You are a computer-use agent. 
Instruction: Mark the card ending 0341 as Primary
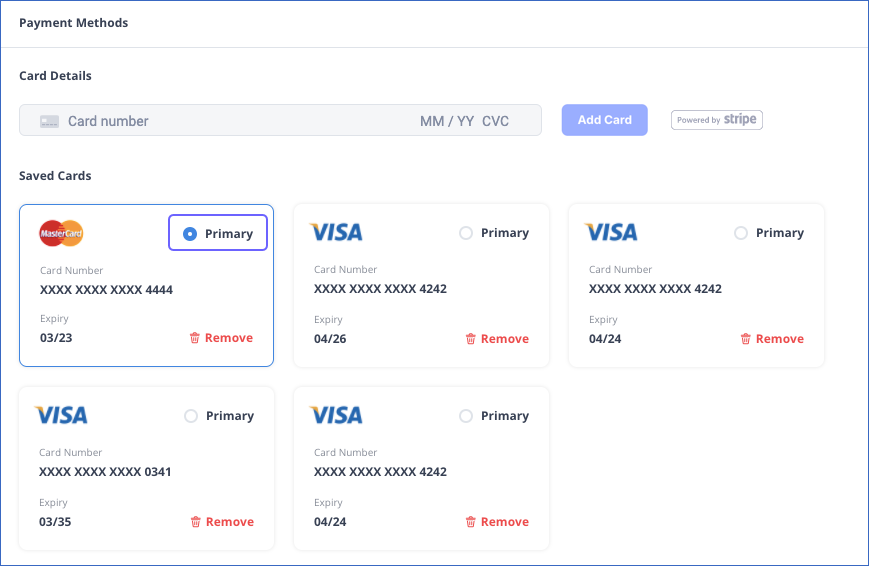[x=191, y=416]
